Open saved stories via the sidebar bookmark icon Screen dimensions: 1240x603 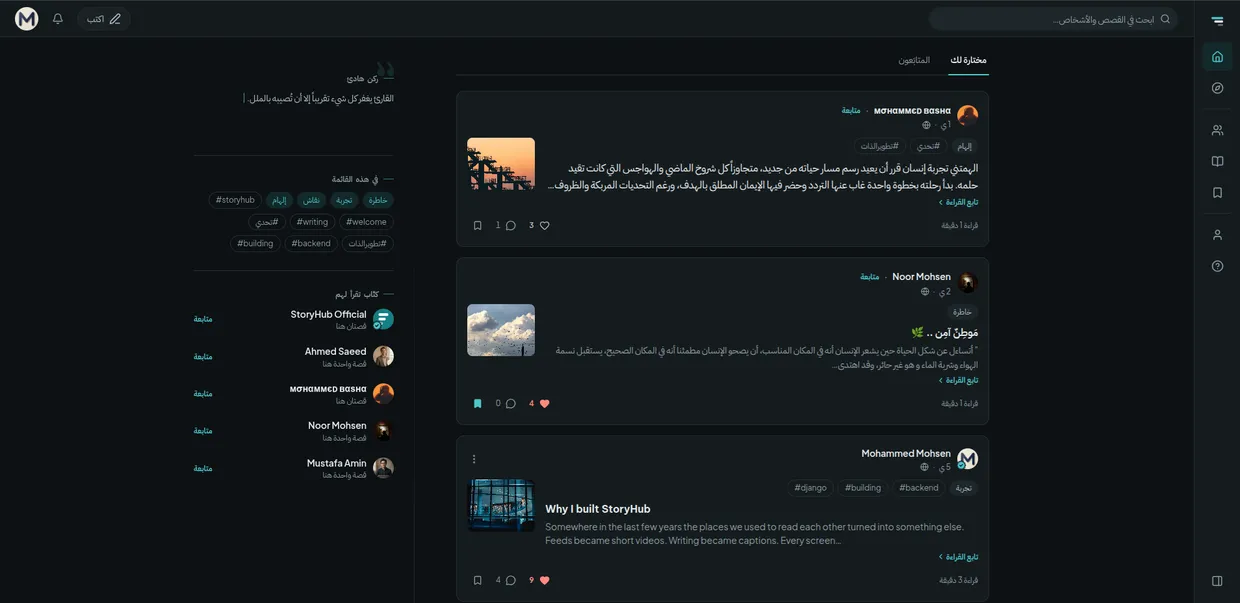(1217, 193)
